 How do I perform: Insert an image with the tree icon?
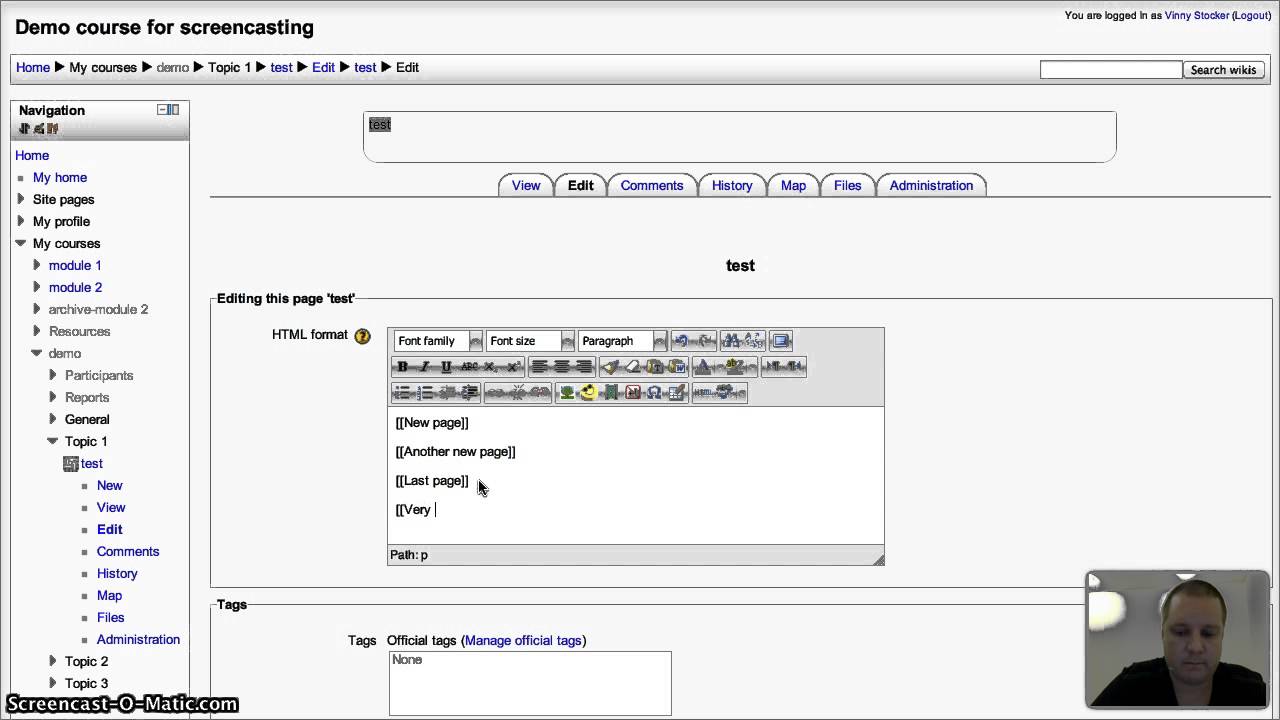[x=567, y=392]
